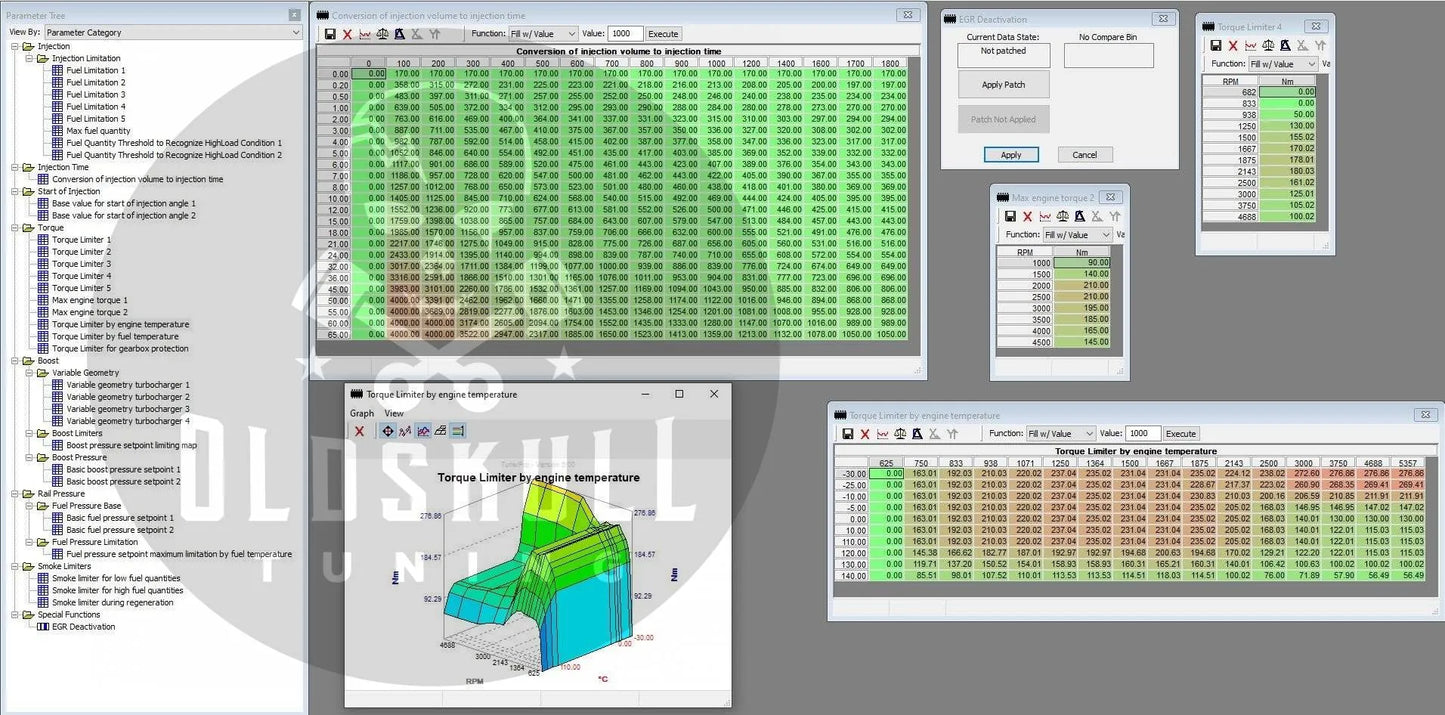The image size is (1445, 715).
Task: Click save icon in Torque Limiter by engine temperature table
Action: (848, 434)
